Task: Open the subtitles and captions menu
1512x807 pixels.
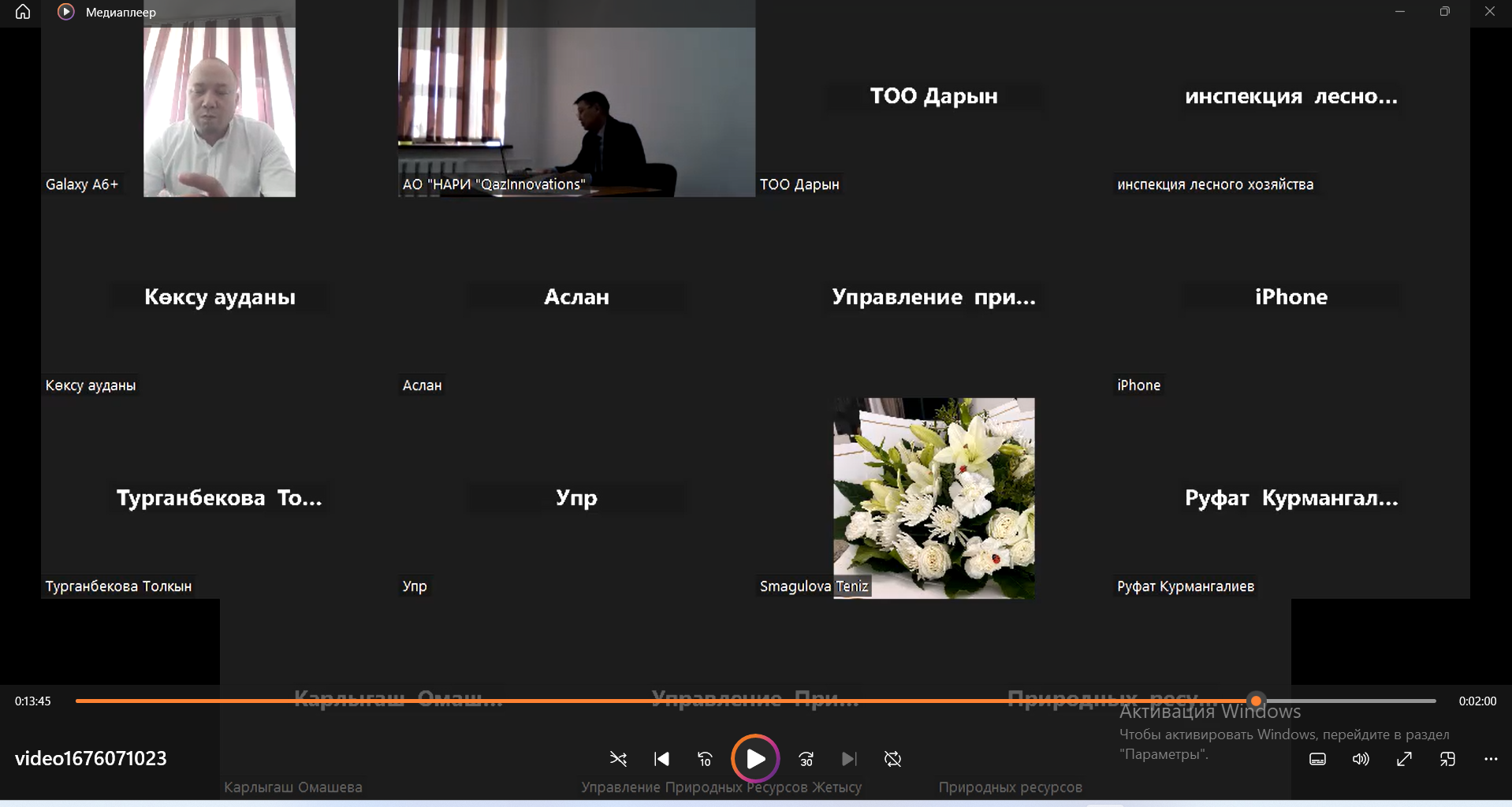Action: [x=1317, y=759]
